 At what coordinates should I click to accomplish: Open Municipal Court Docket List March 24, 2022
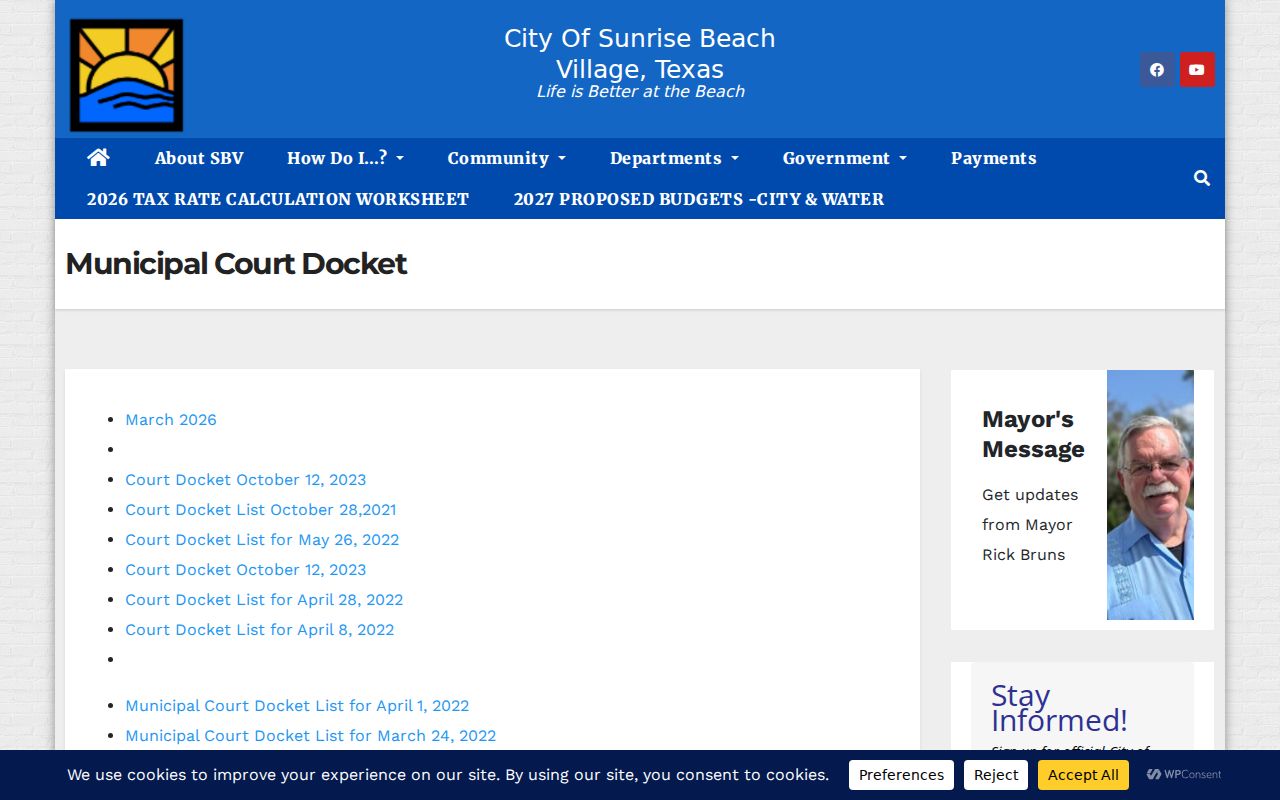click(310, 736)
